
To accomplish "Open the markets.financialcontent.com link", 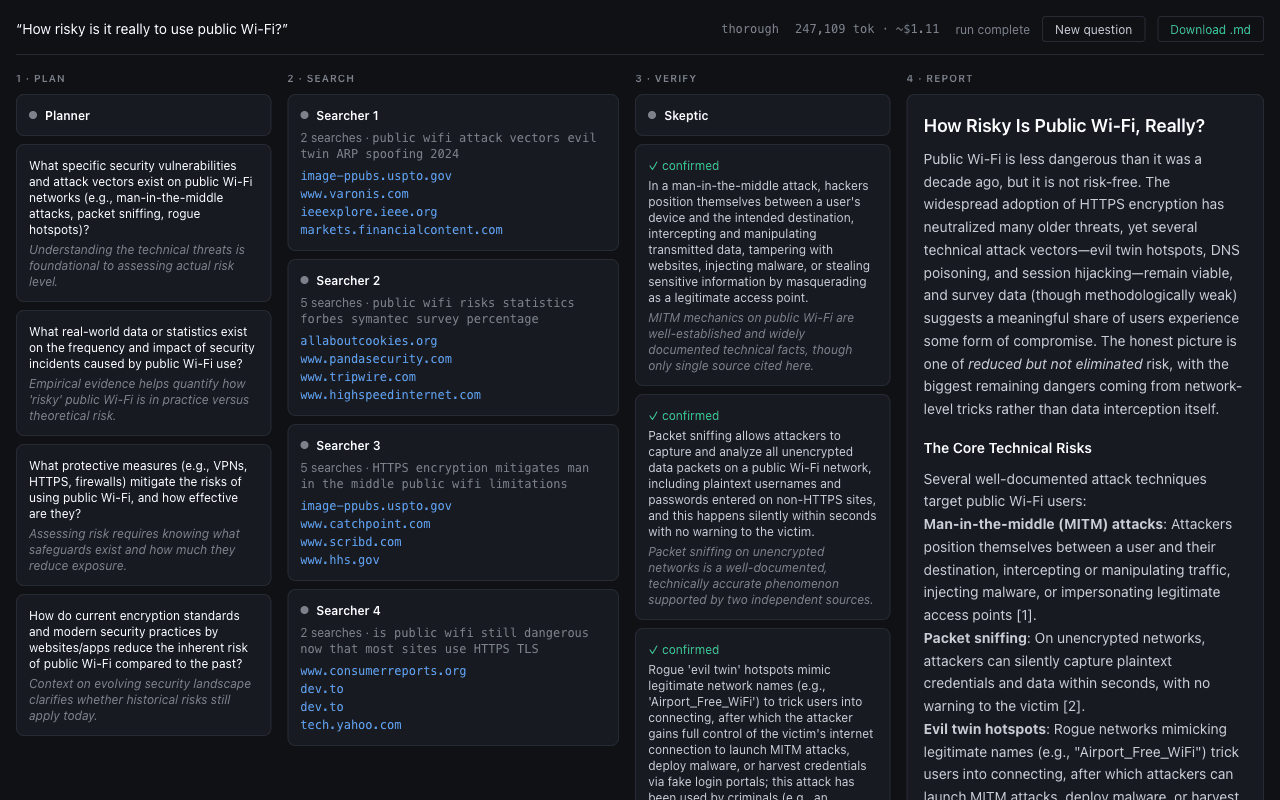I will pyautogui.click(x=401, y=230).
